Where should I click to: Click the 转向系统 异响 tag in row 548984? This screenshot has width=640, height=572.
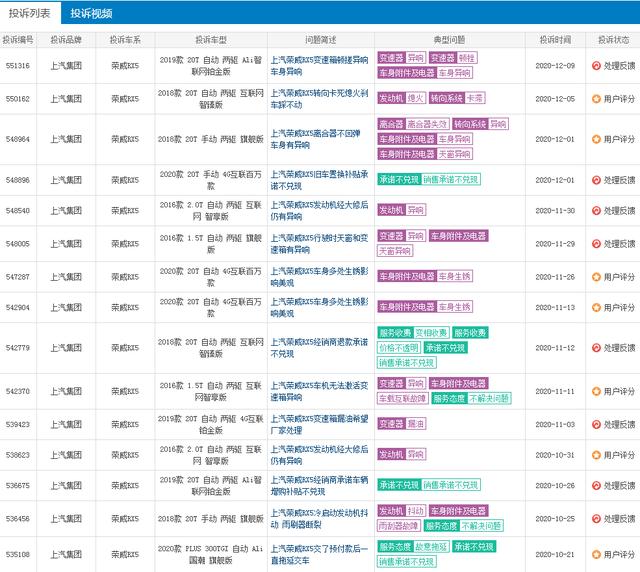coord(480,124)
